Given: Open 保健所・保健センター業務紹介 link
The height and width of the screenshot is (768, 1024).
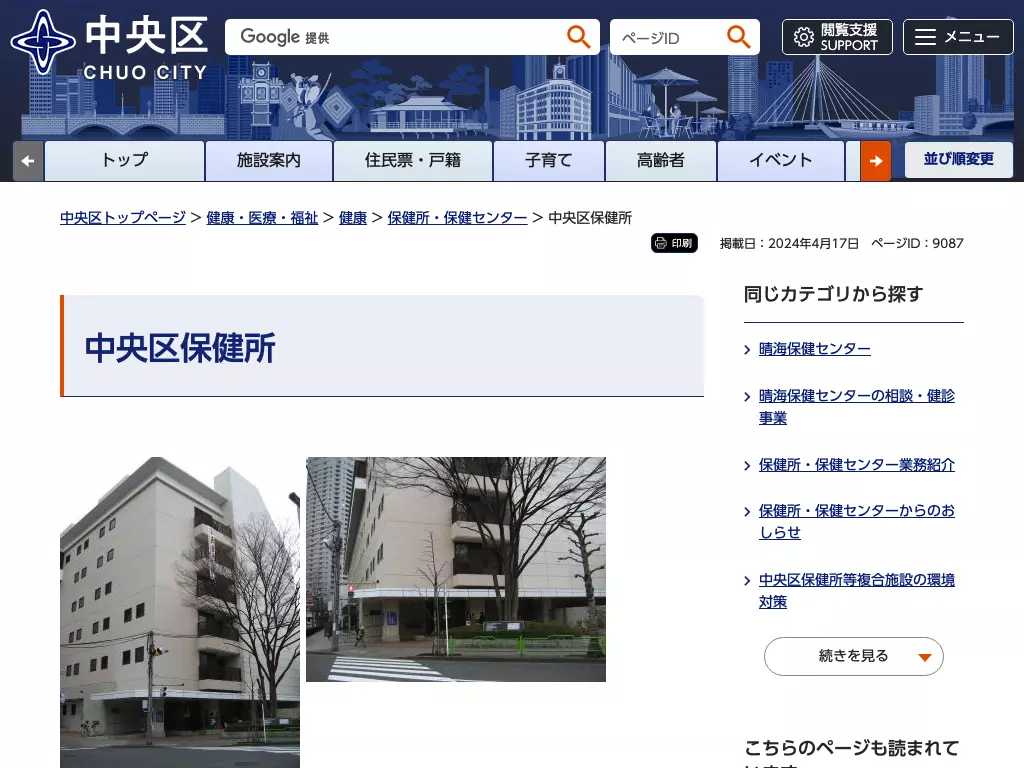Looking at the screenshot, I should coord(856,465).
